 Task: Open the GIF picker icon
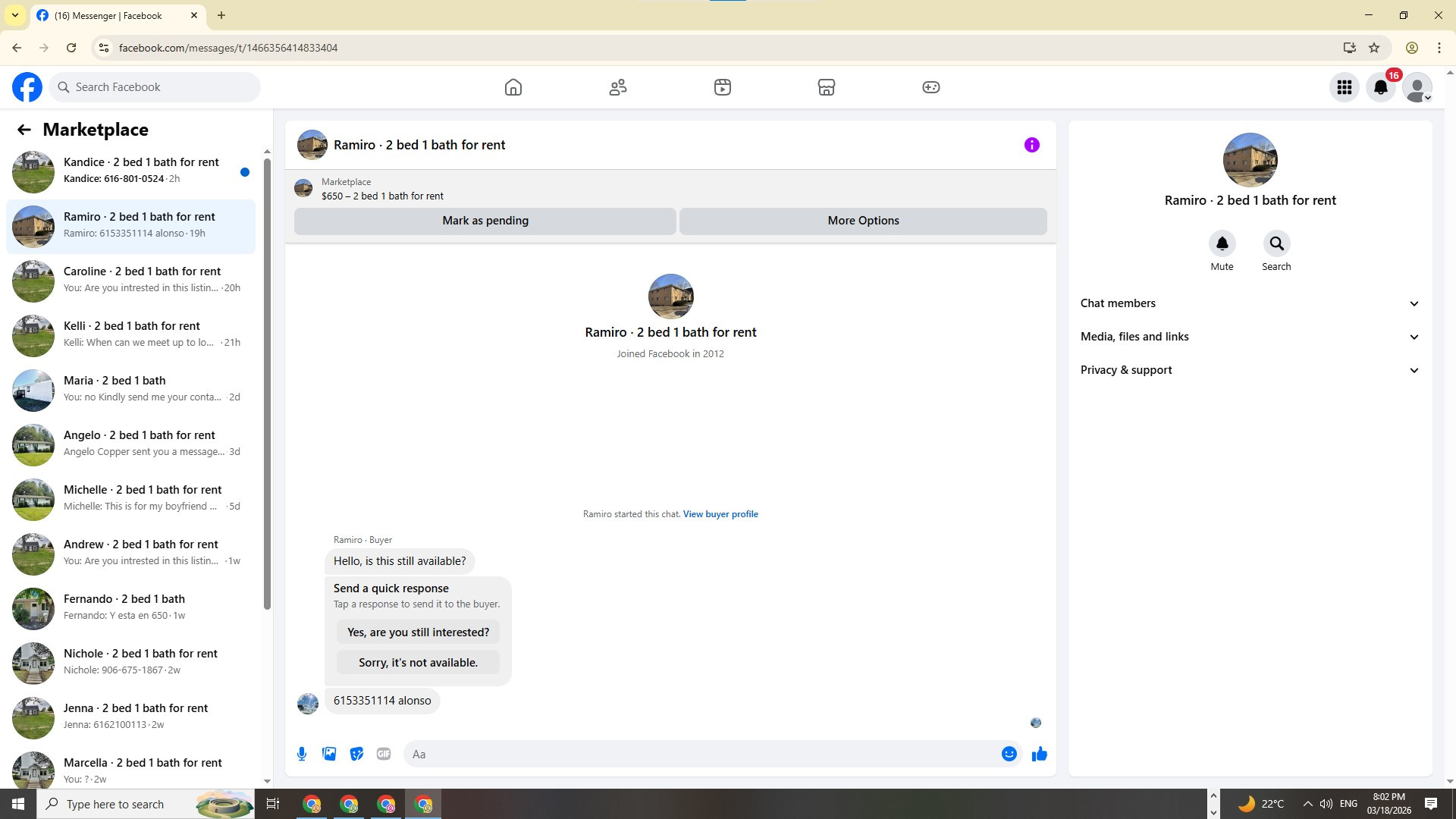click(x=384, y=754)
